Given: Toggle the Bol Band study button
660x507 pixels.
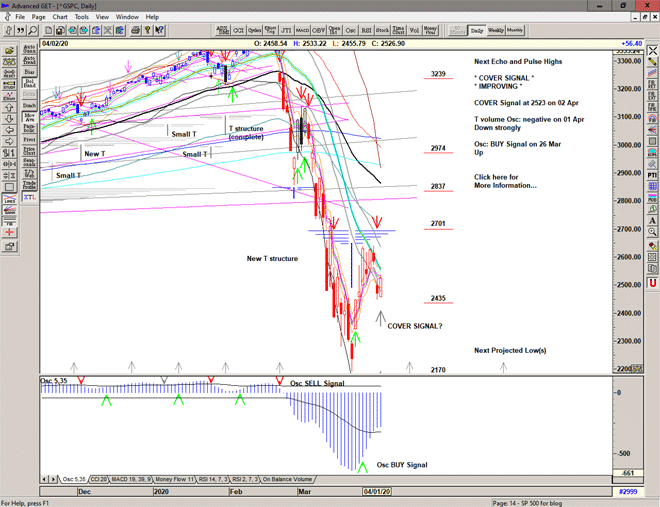Looking at the screenshot, I should tap(29, 83).
